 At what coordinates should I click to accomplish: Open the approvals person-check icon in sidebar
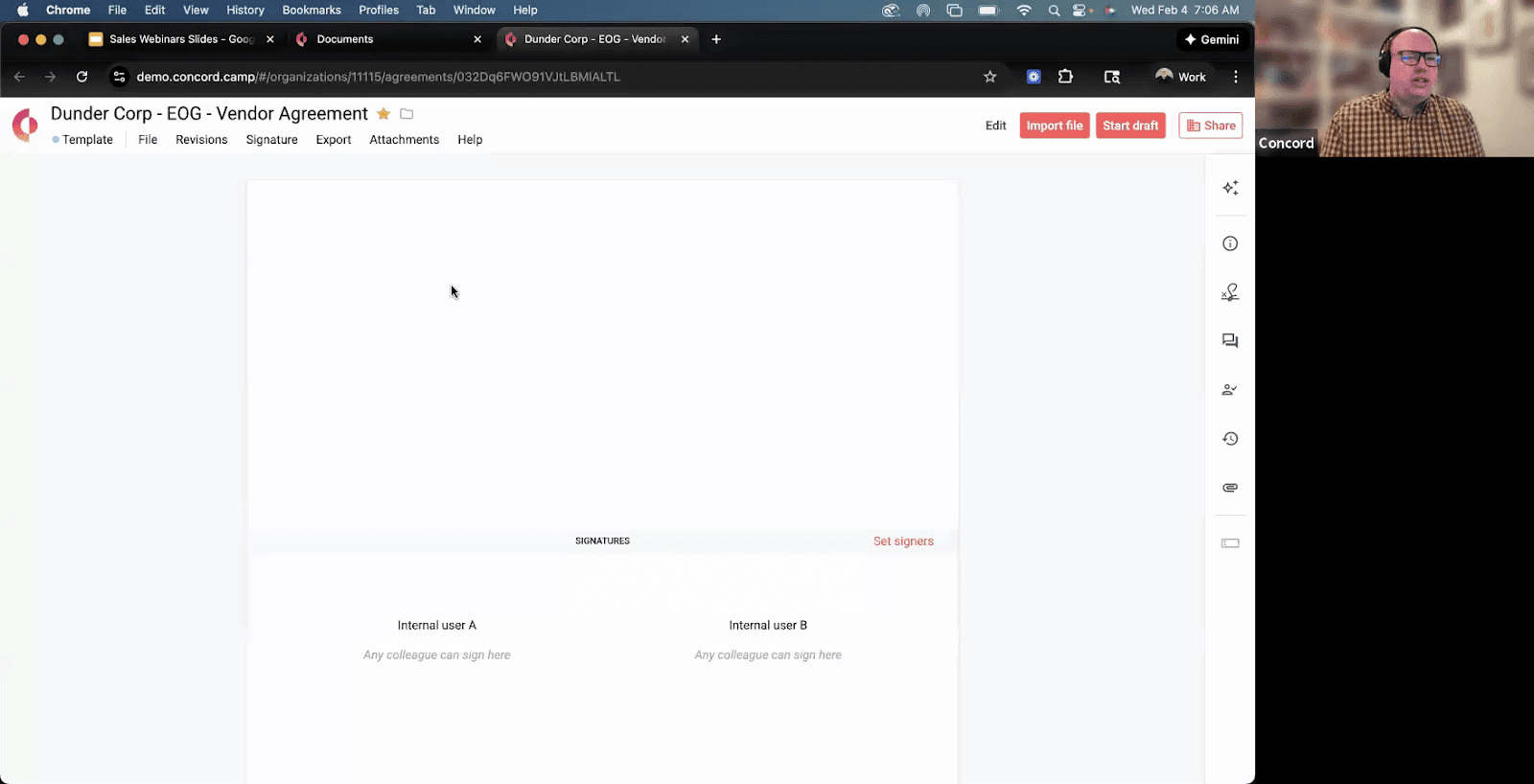coord(1230,390)
